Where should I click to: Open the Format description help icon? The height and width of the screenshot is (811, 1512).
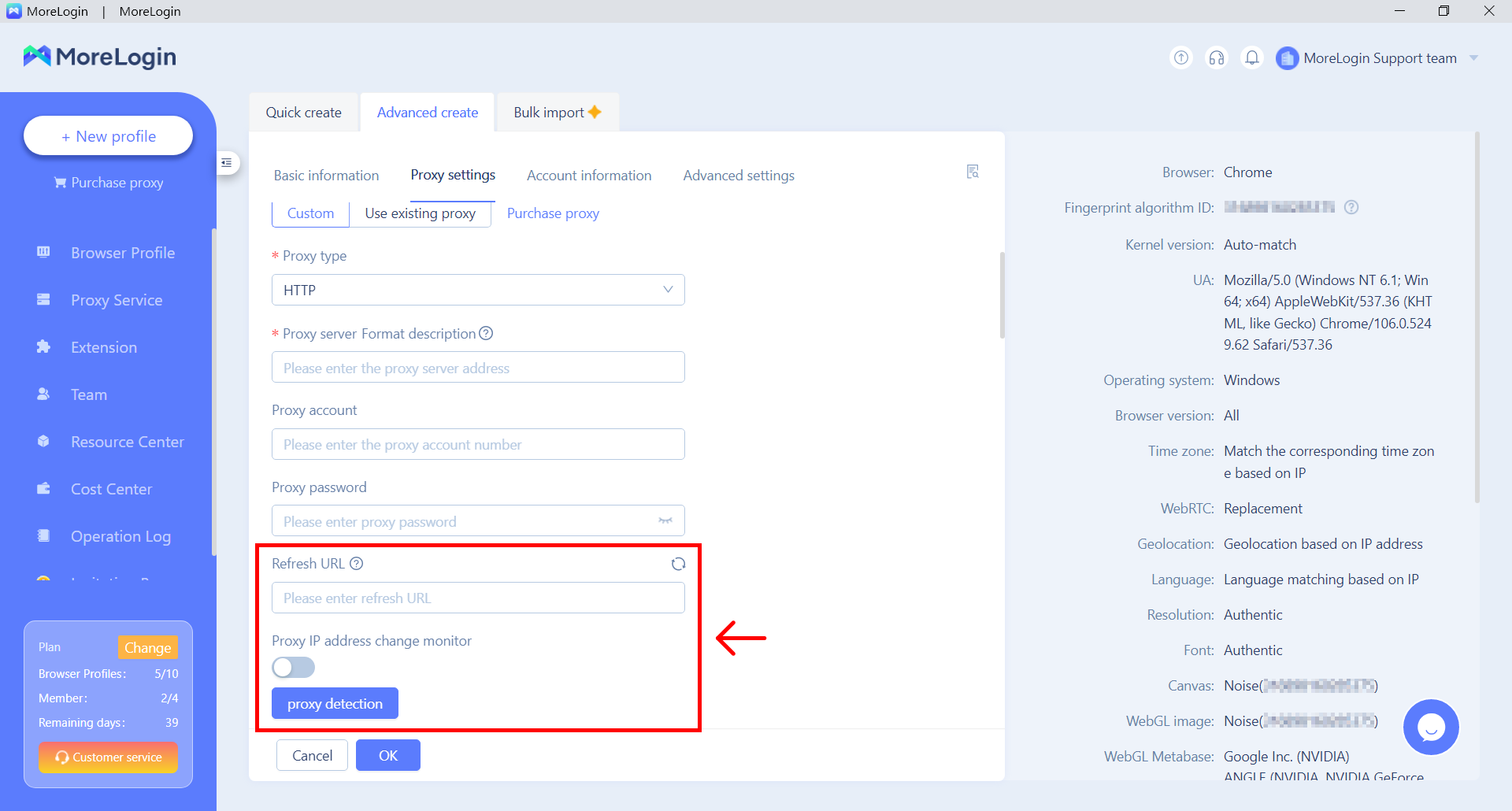tap(487, 333)
